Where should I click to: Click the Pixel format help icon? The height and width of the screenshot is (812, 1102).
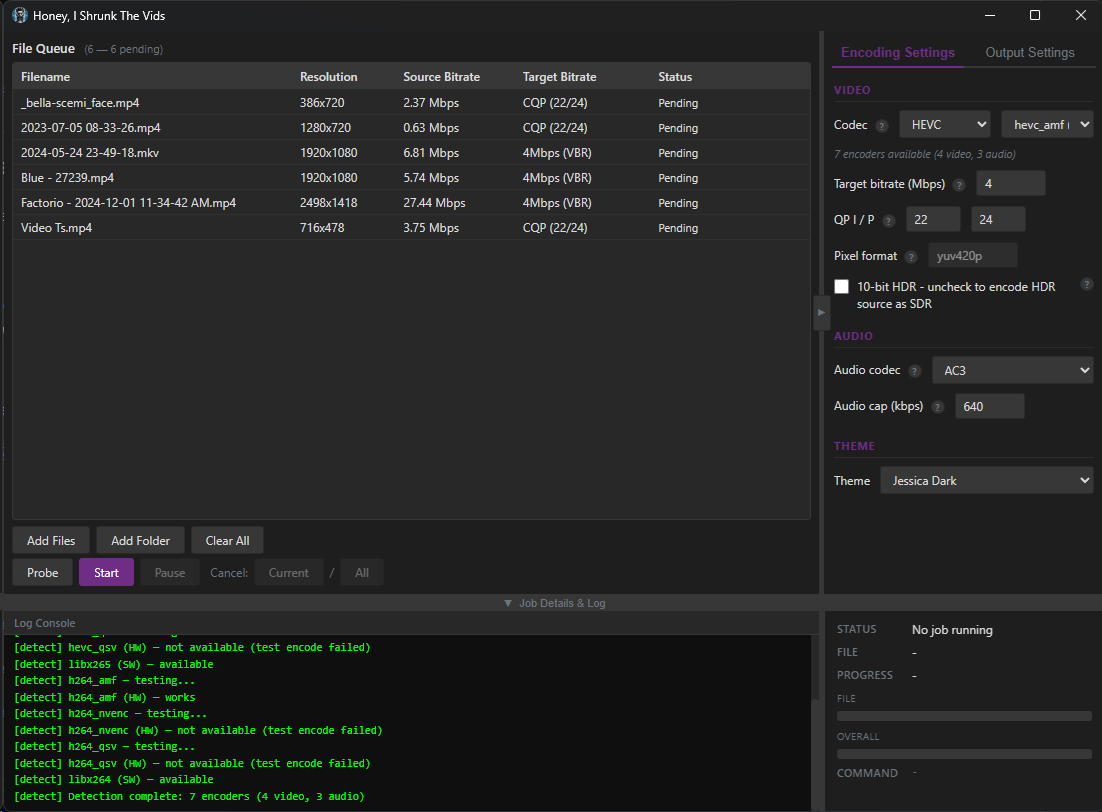tap(911, 257)
